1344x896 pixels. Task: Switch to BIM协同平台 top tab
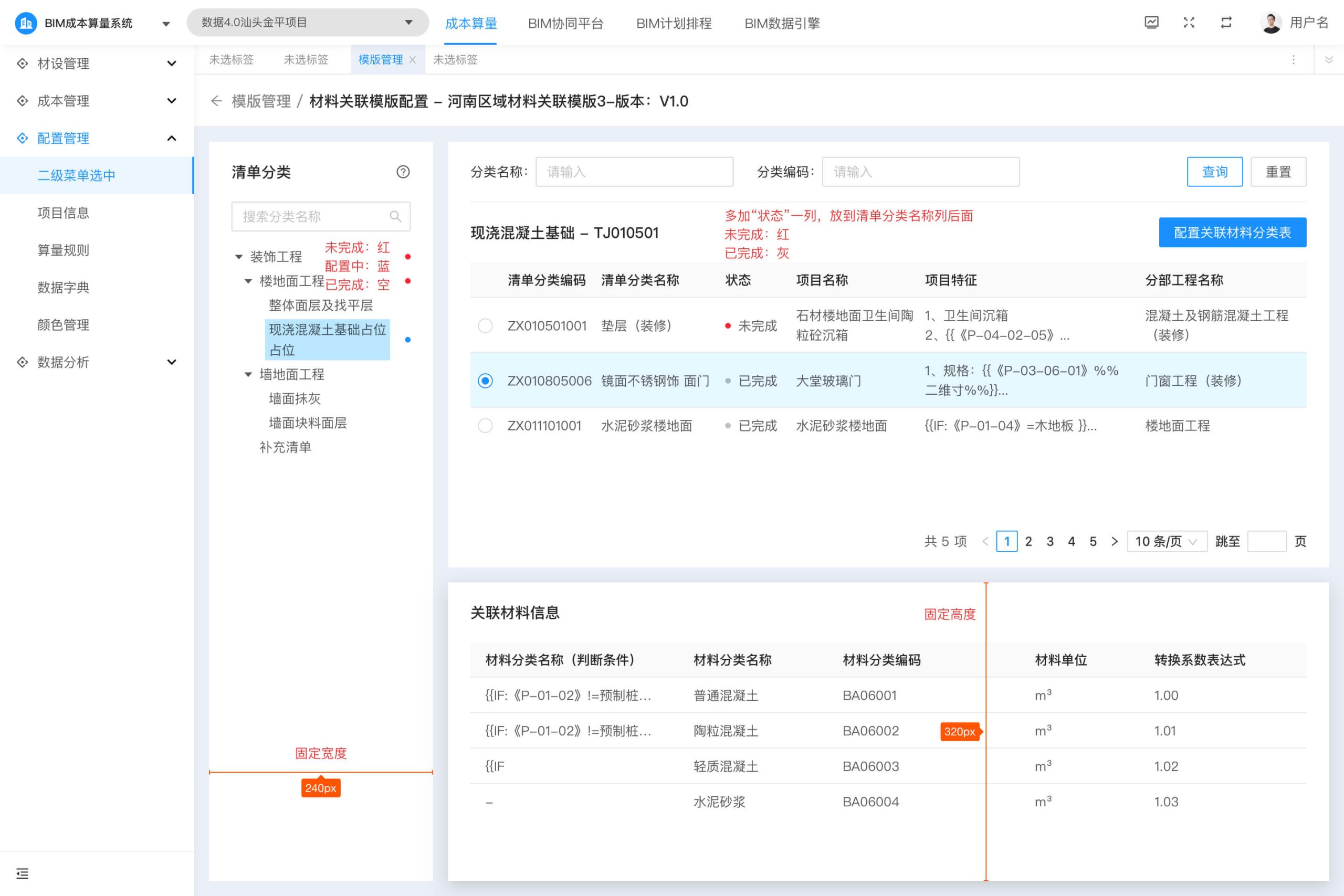(x=565, y=24)
